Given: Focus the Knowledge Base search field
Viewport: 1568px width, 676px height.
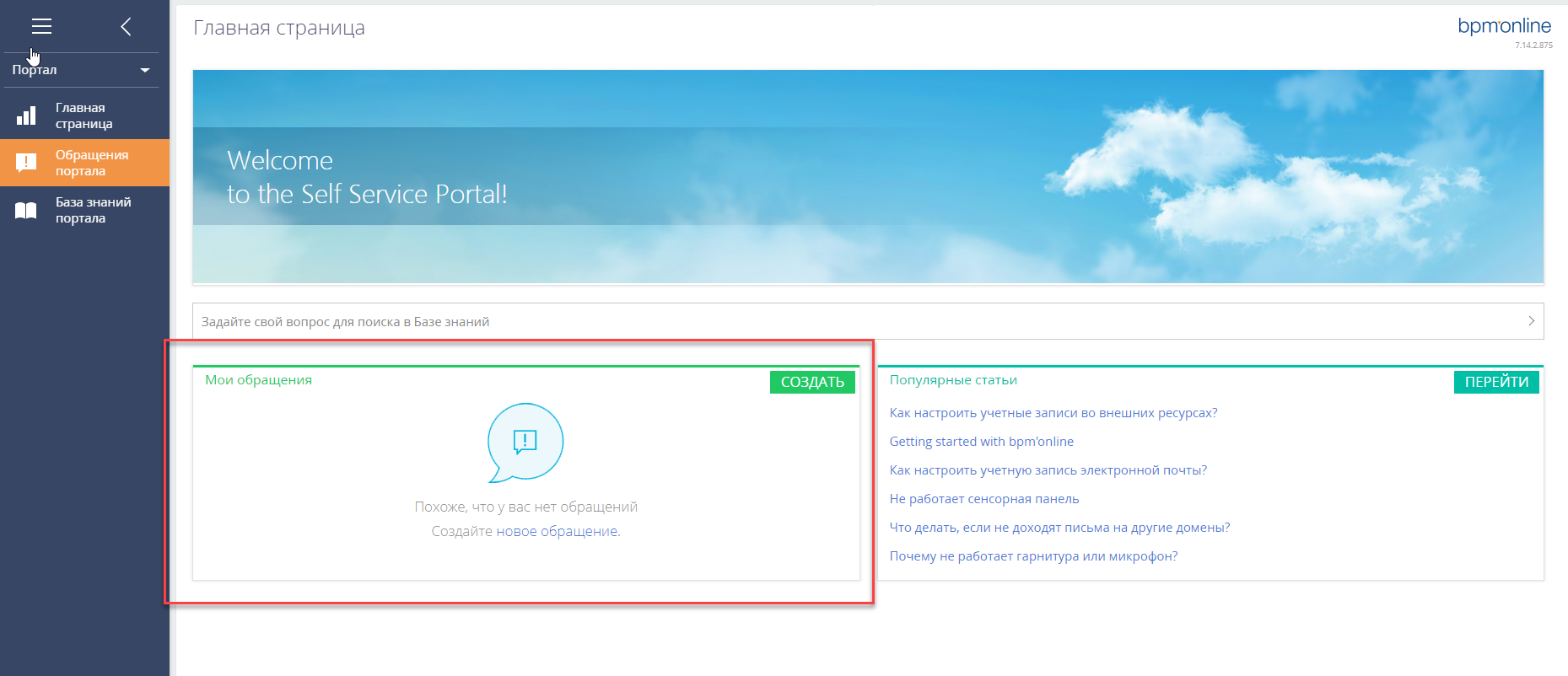Looking at the screenshot, I should pos(868,321).
